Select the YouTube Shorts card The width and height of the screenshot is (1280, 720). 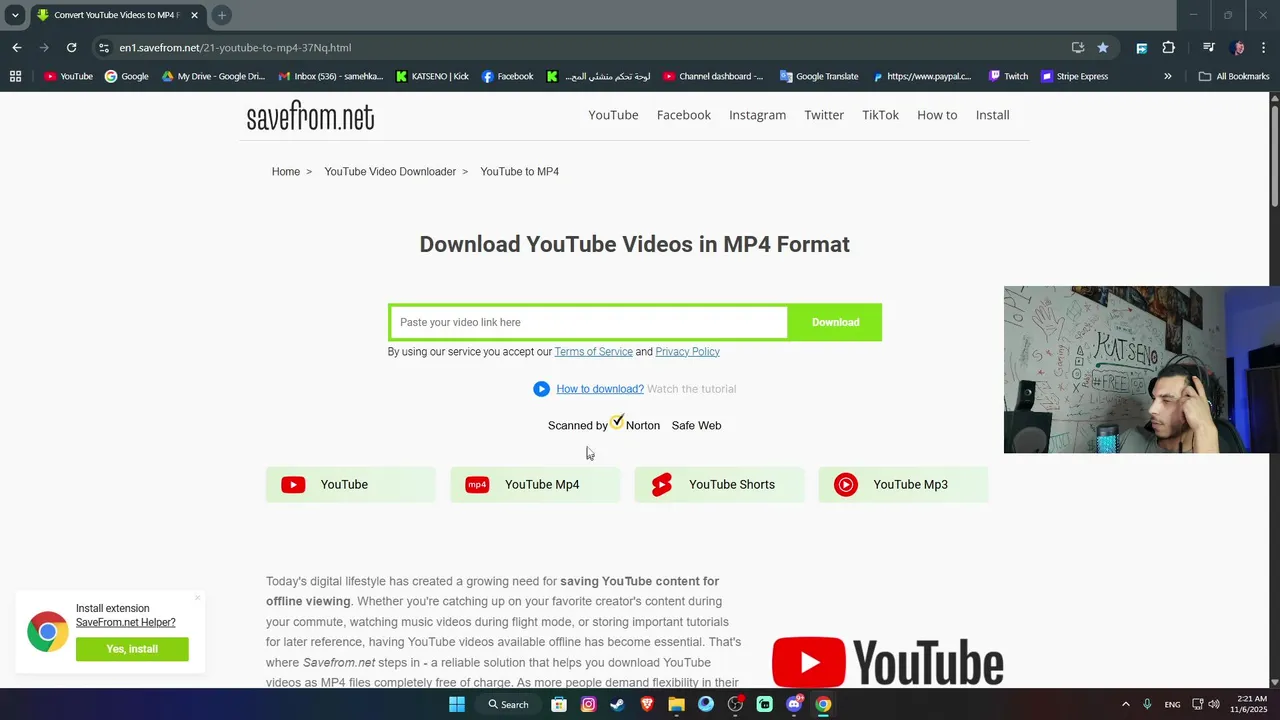(719, 485)
